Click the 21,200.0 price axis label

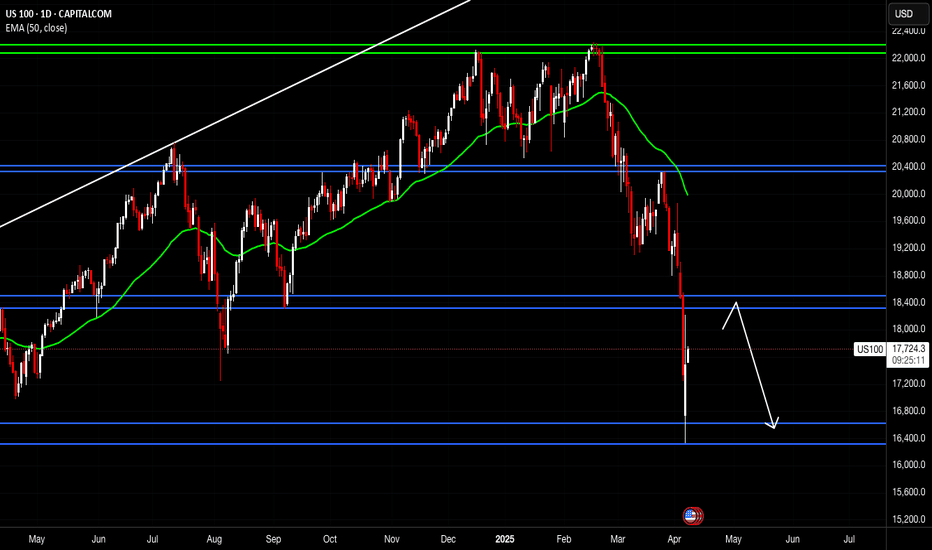point(909,112)
